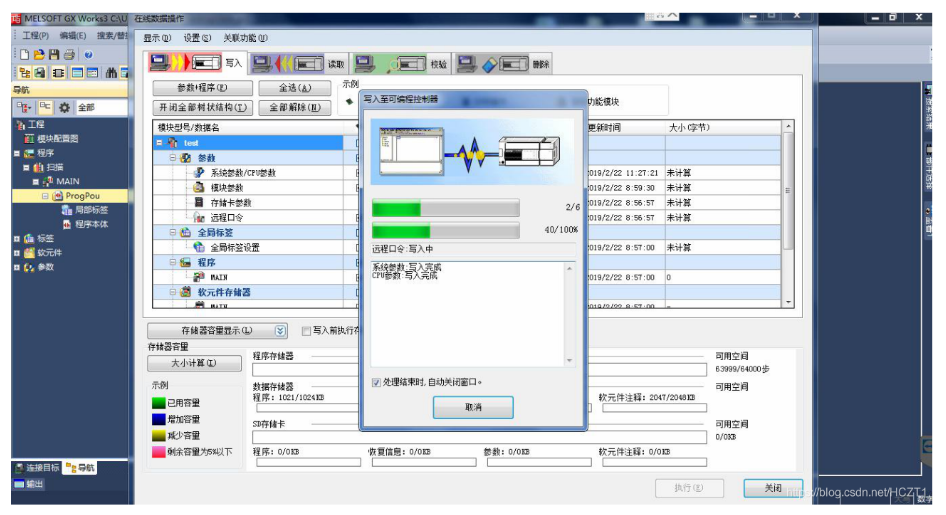Click the Print toolbar icon
This screenshot has width=946, height=515.
[x=69, y=54]
